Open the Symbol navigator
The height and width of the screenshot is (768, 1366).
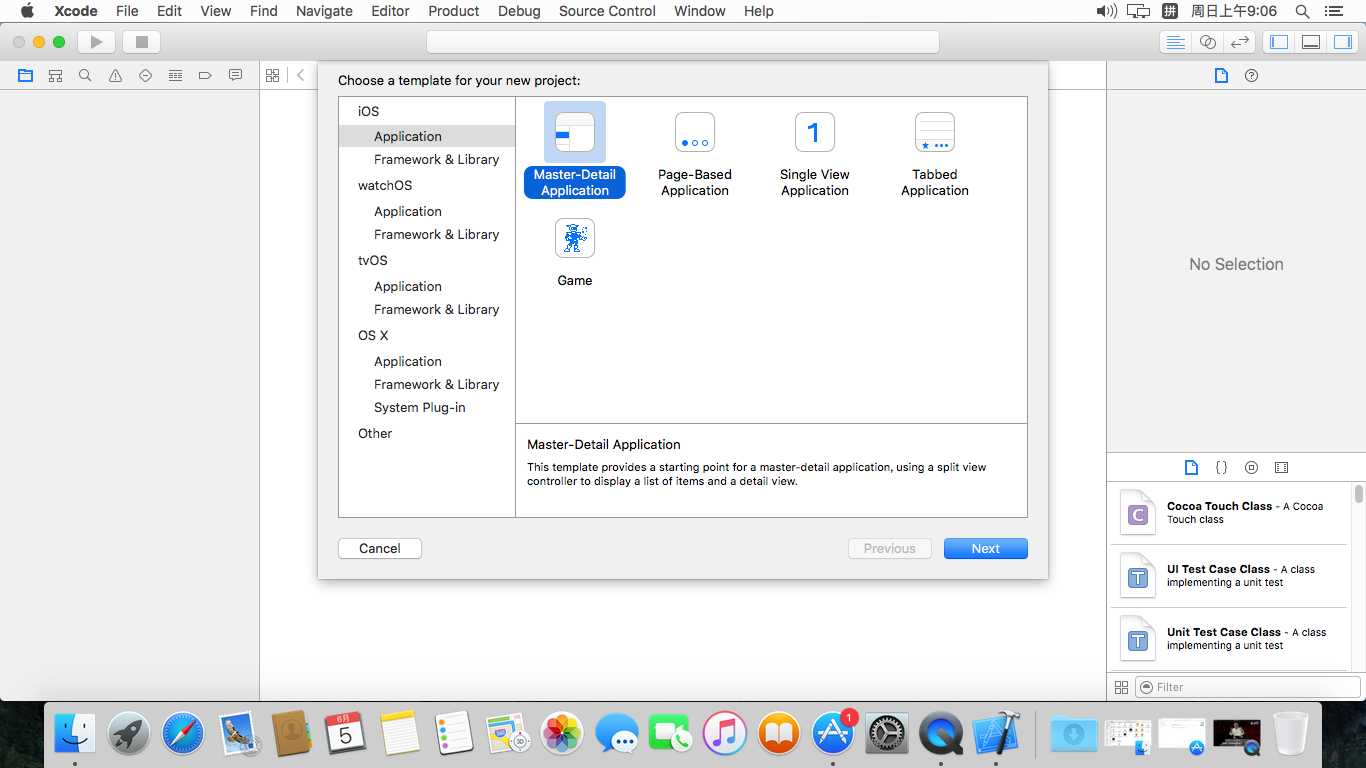pyautogui.click(x=56, y=75)
